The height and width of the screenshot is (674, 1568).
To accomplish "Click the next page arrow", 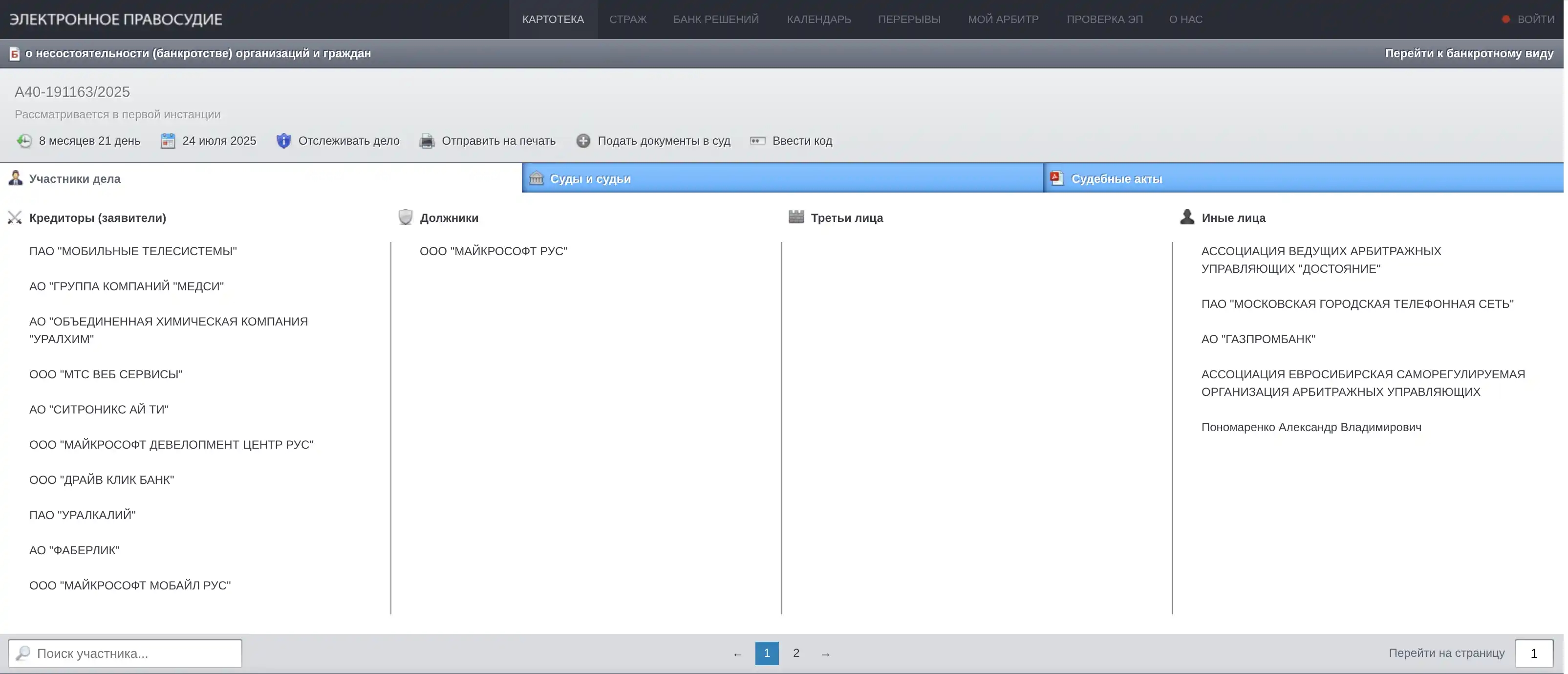I will [x=825, y=654].
